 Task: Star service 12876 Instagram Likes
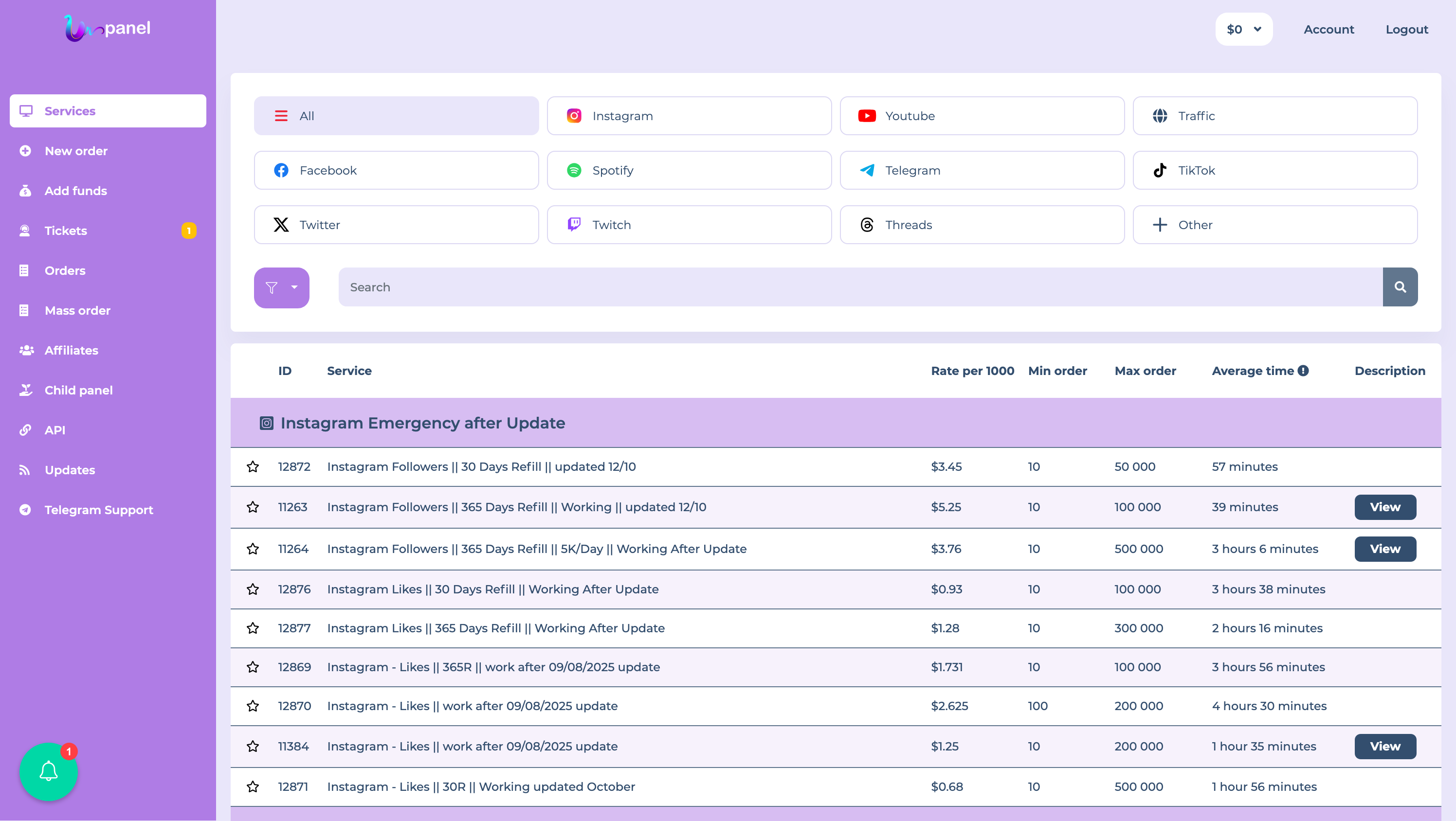[x=253, y=589]
